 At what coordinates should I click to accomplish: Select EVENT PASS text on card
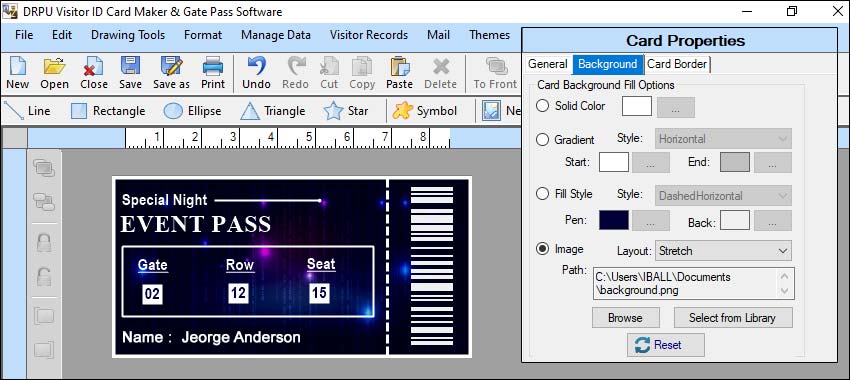tap(195, 224)
